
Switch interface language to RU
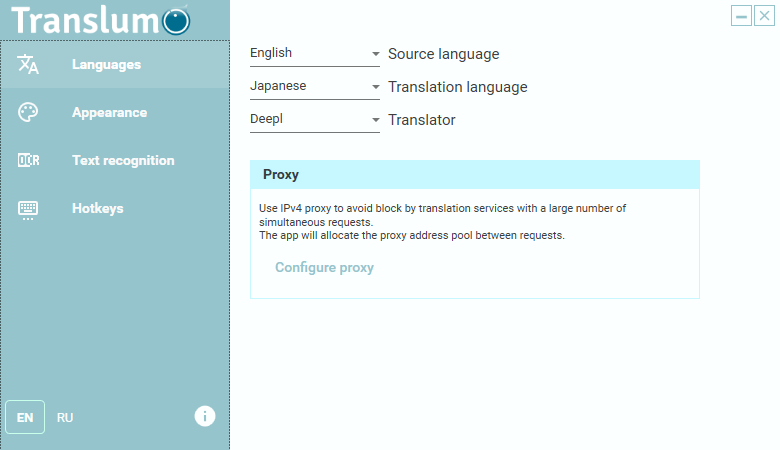65,418
